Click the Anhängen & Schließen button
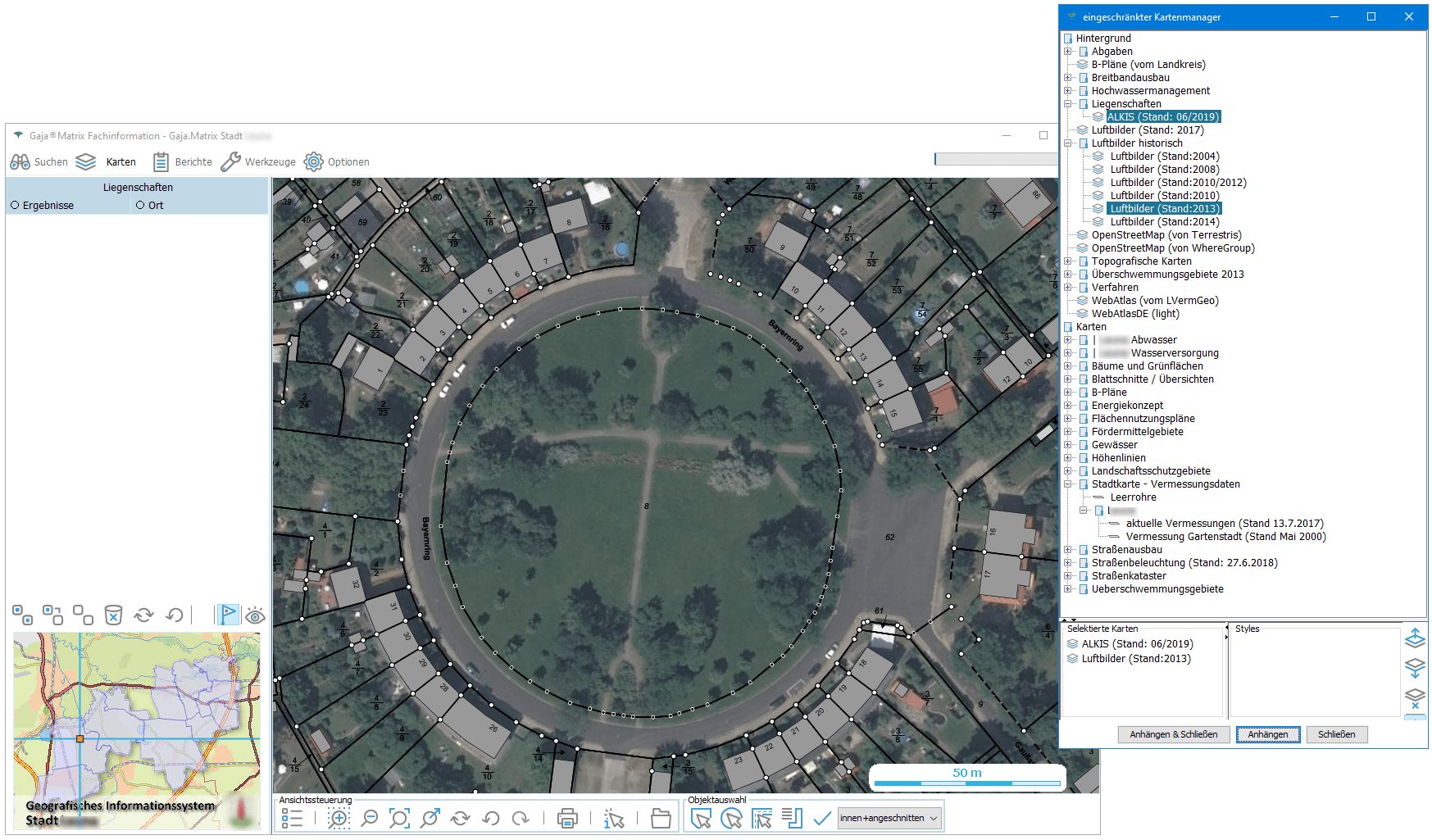Screen dimensions: 1432x840 [1173, 734]
